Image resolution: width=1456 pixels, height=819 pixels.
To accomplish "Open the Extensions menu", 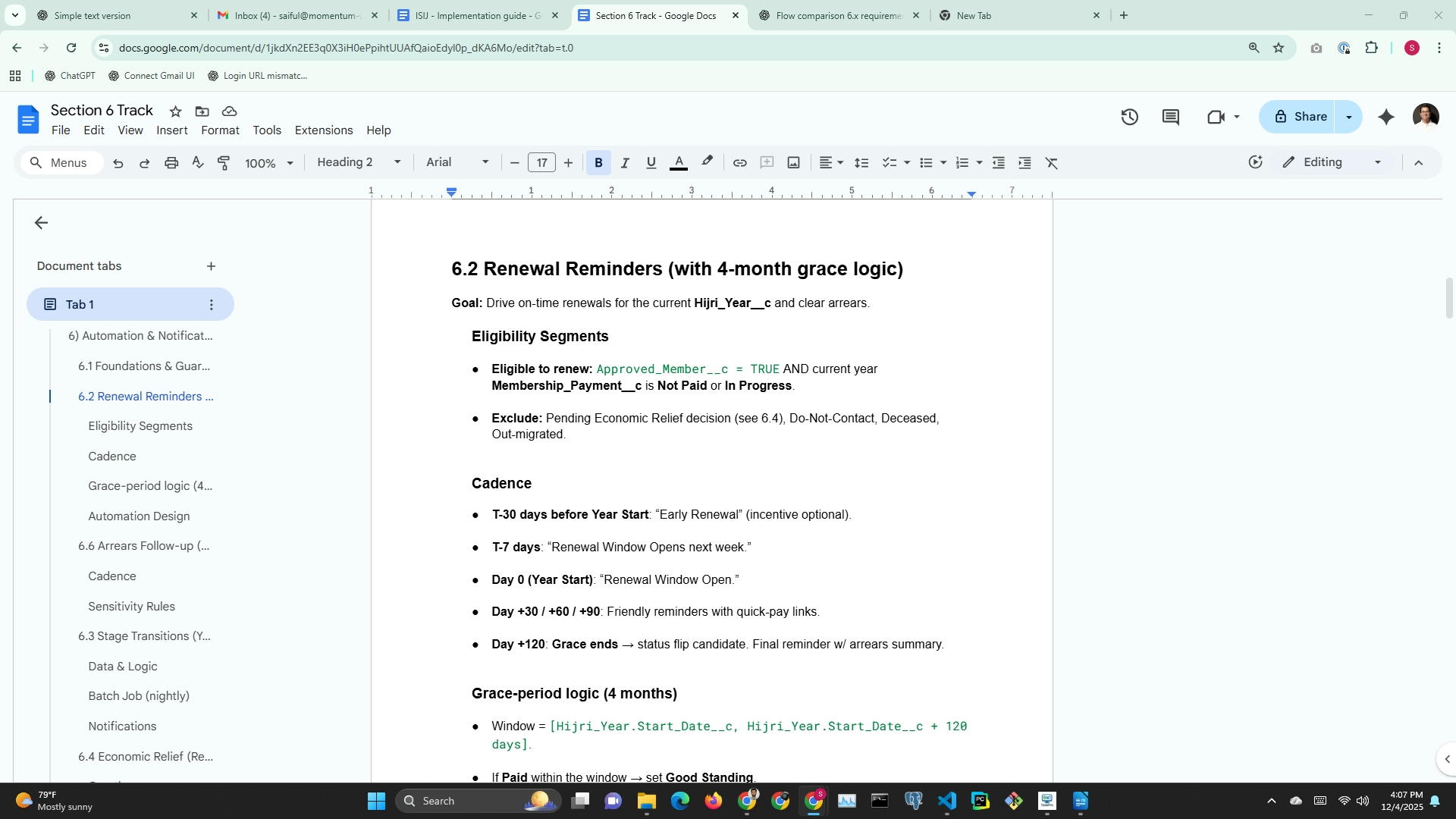I will [x=323, y=130].
